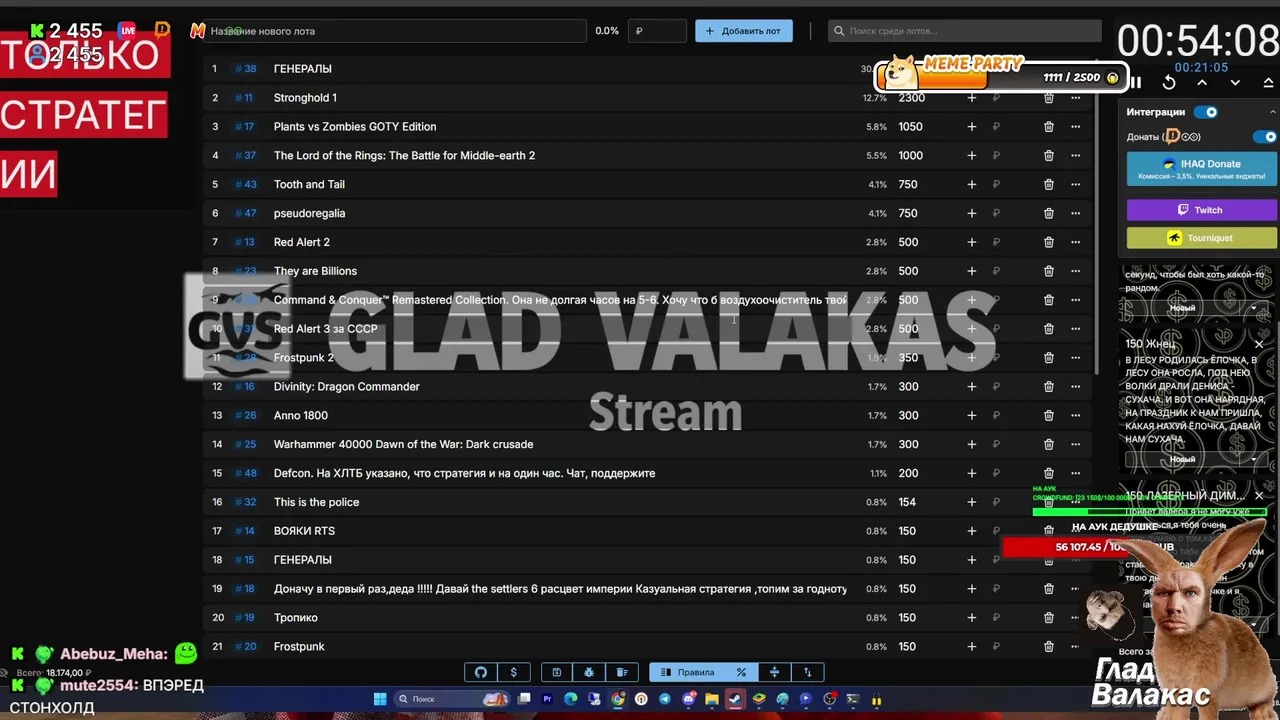Open GitHub link in bottom toolbar

[x=481, y=672]
